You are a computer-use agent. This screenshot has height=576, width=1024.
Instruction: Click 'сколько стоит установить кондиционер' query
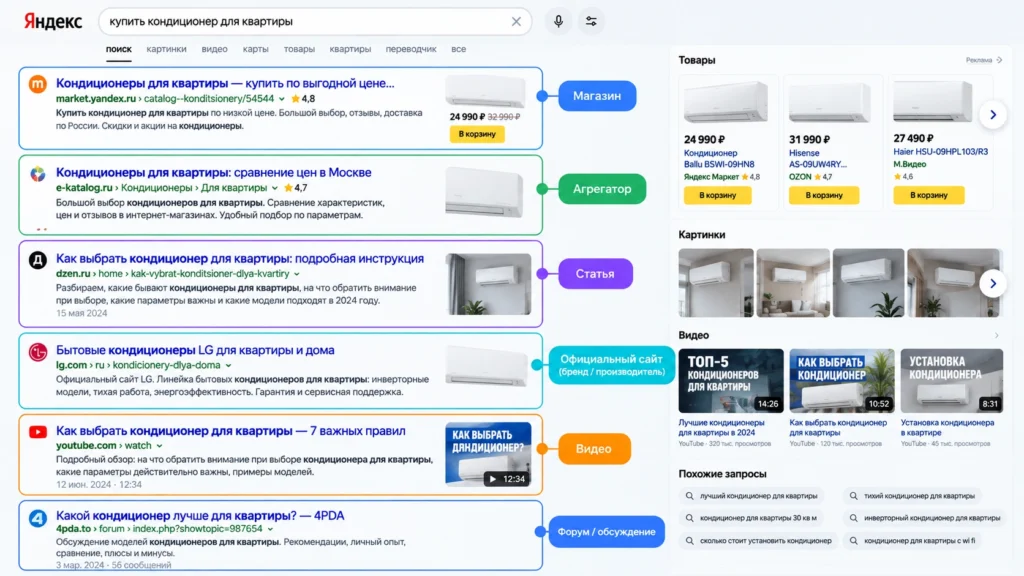759,541
